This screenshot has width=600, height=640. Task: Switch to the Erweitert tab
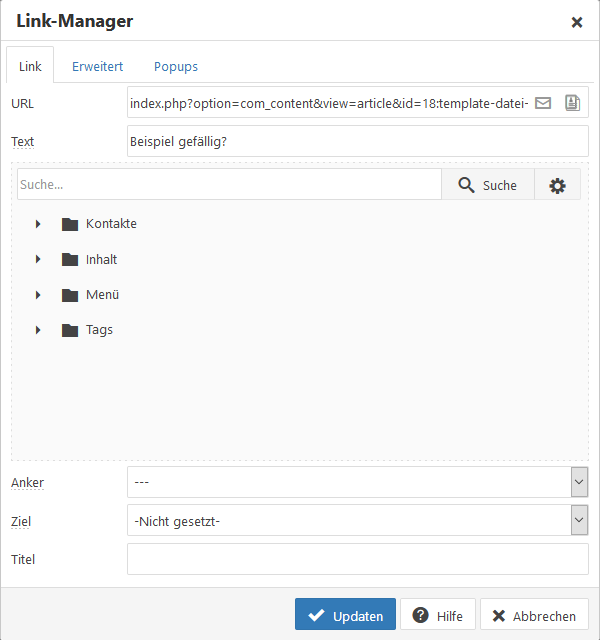tap(97, 67)
